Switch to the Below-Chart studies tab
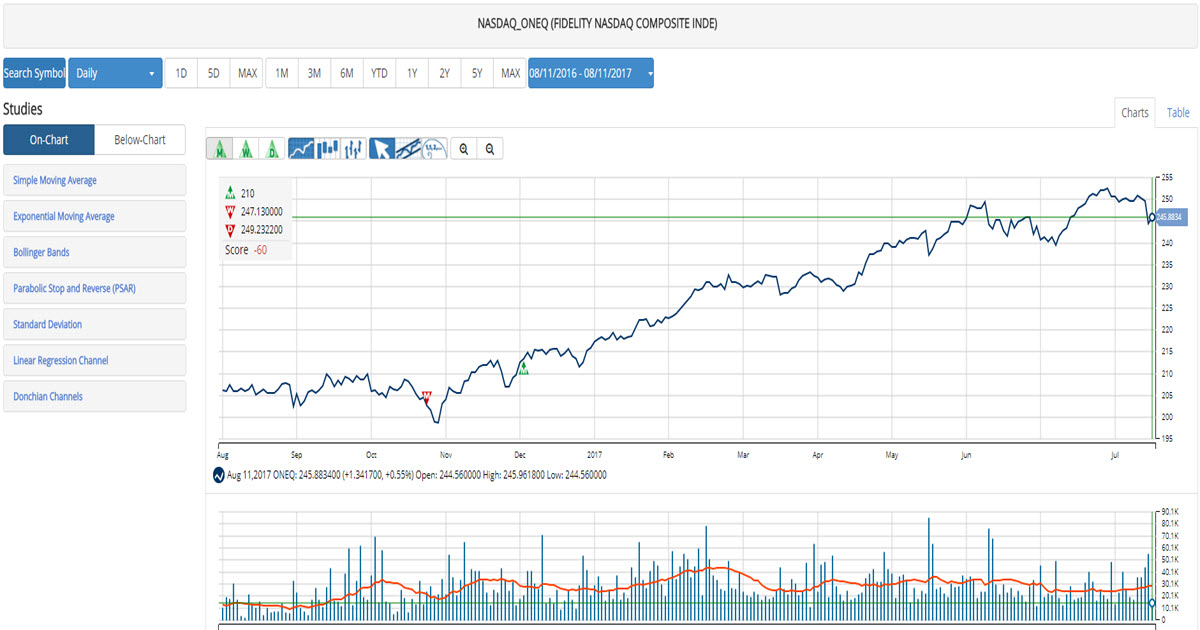Screen dimensions: 1200x630 pos(140,140)
